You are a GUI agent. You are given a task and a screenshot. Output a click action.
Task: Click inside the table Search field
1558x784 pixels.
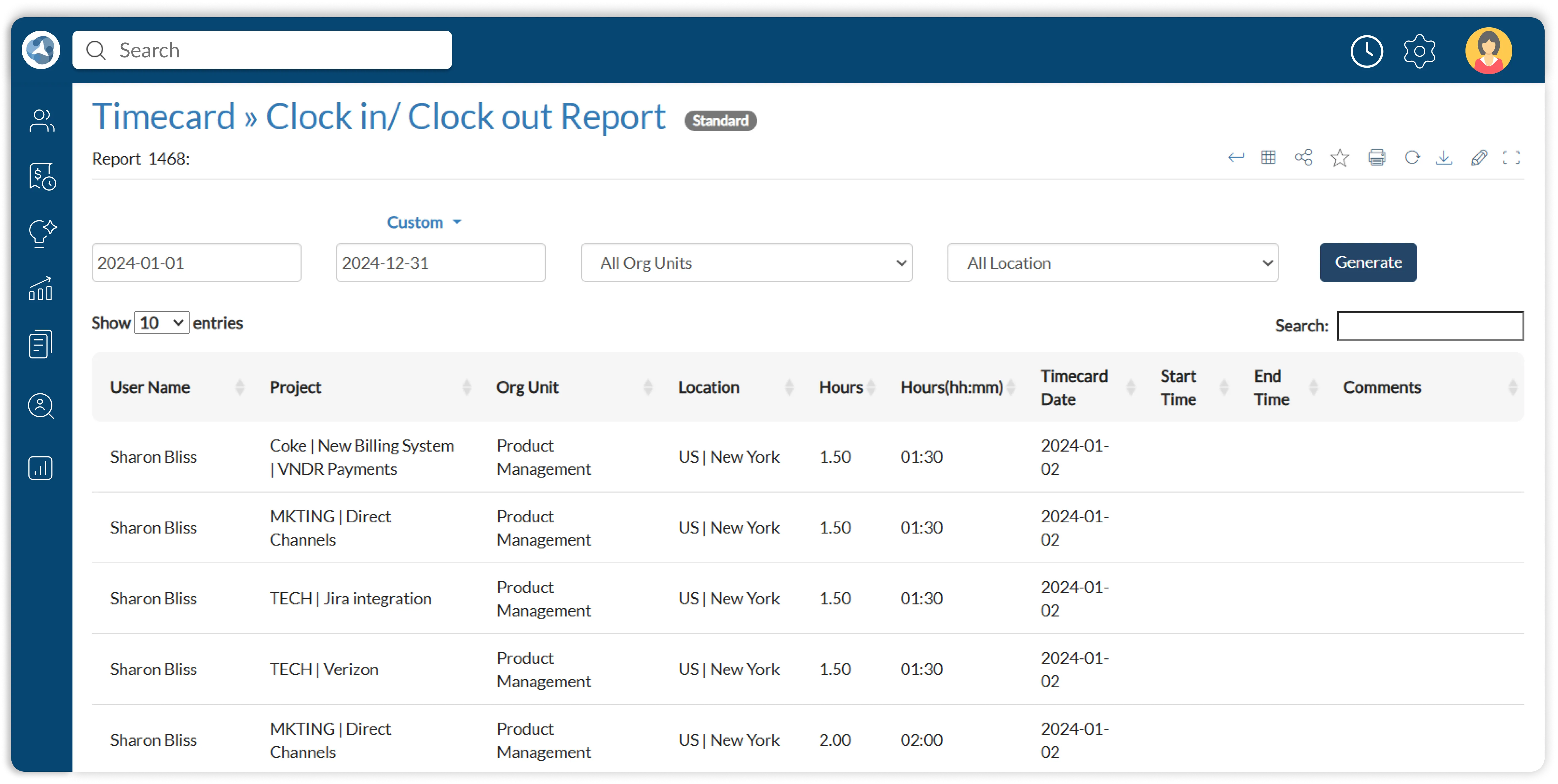(x=1430, y=326)
